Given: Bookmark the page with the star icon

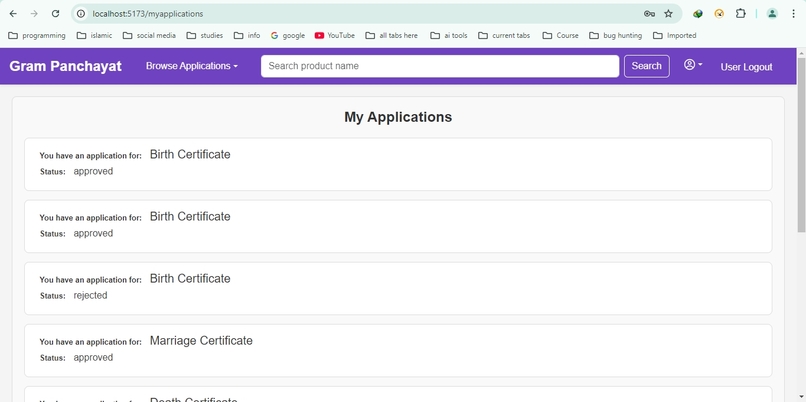Looking at the screenshot, I should (668, 14).
